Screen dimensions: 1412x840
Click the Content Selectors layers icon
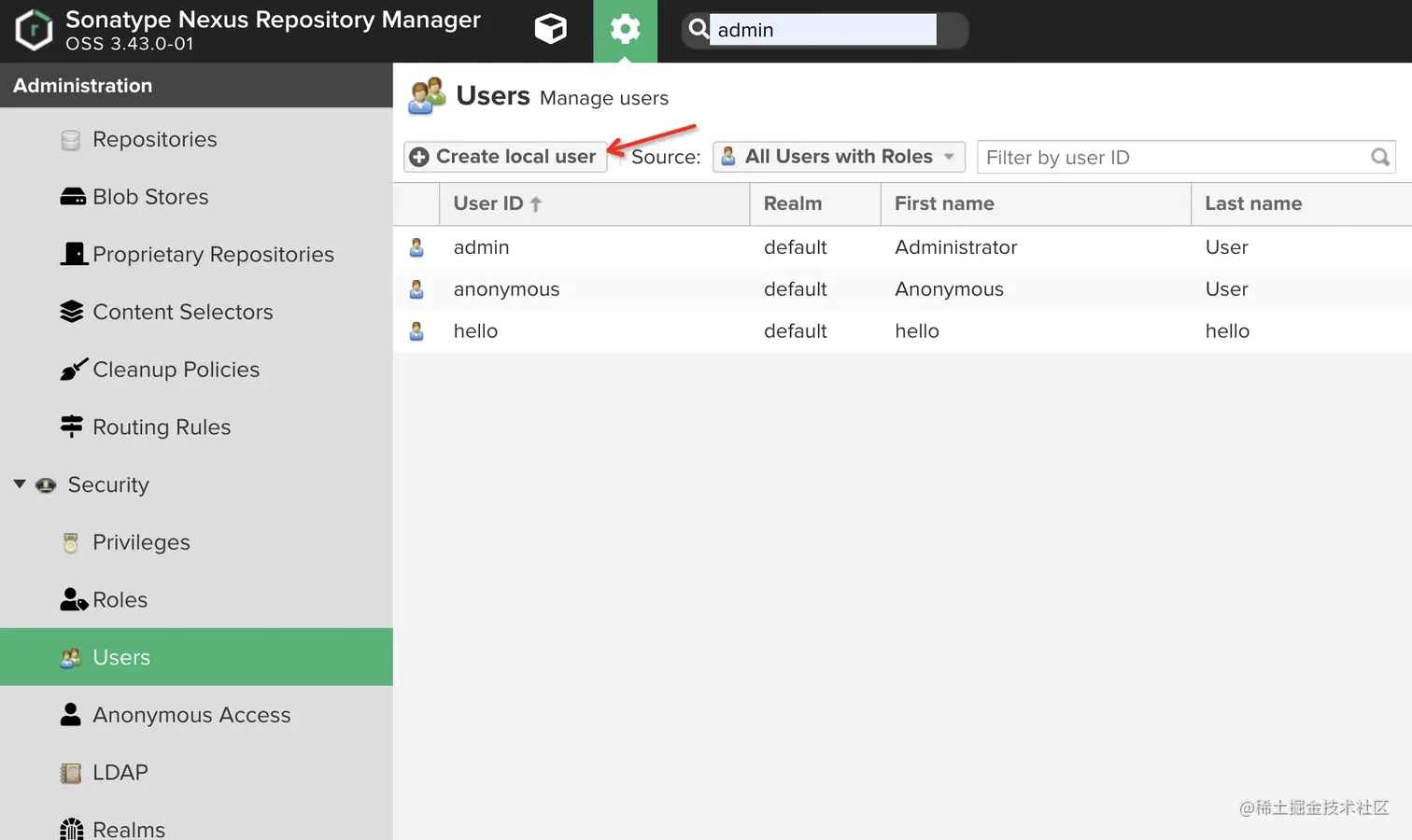click(x=72, y=312)
